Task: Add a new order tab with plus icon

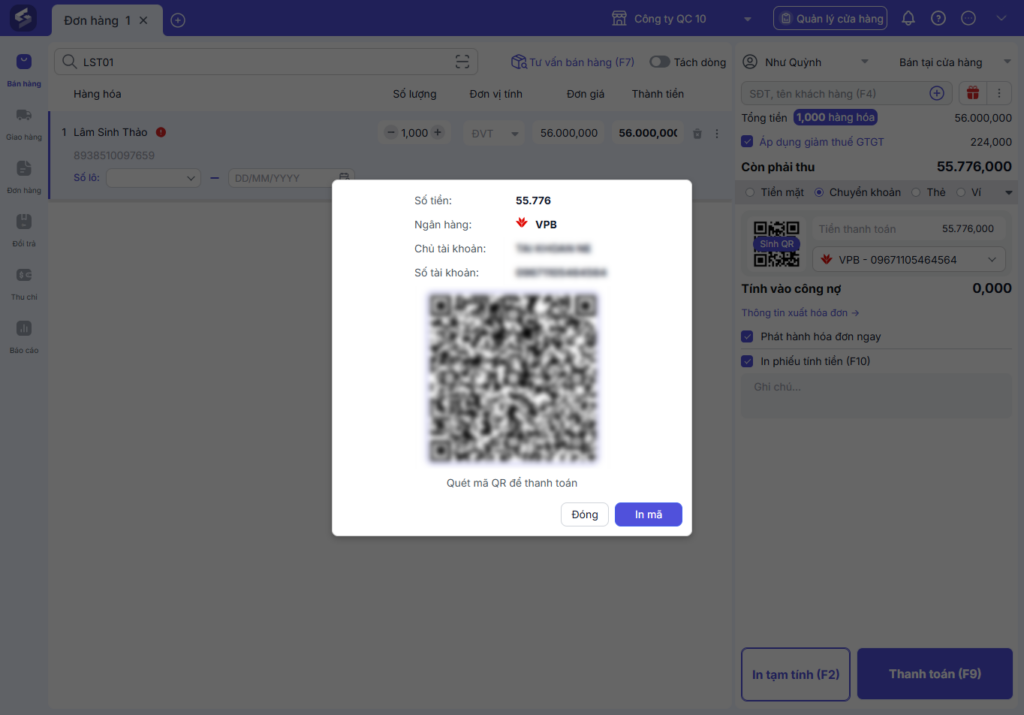Action: tap(178, 20)
